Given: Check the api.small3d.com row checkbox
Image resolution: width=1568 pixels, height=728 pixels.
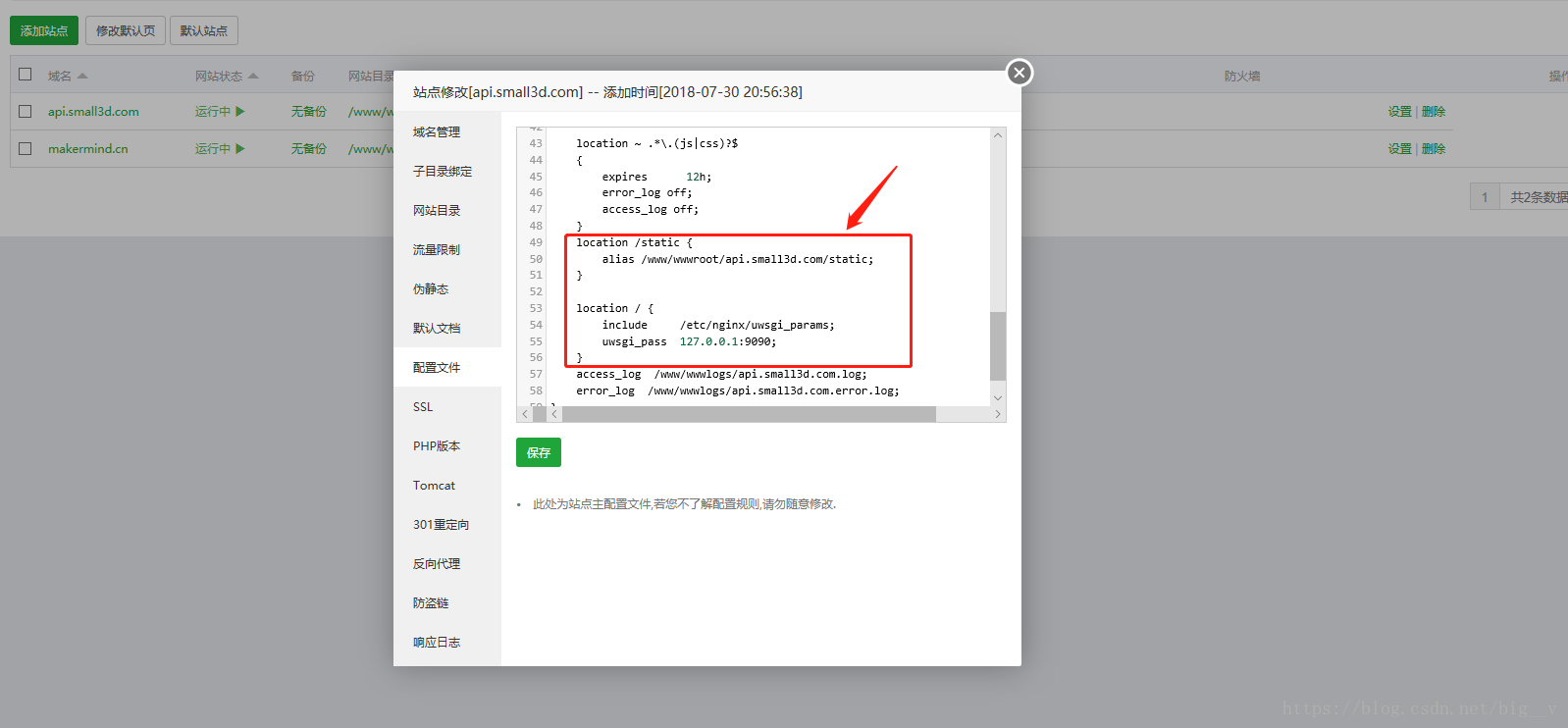Looking at the screenshot, I should click(26, 112).
